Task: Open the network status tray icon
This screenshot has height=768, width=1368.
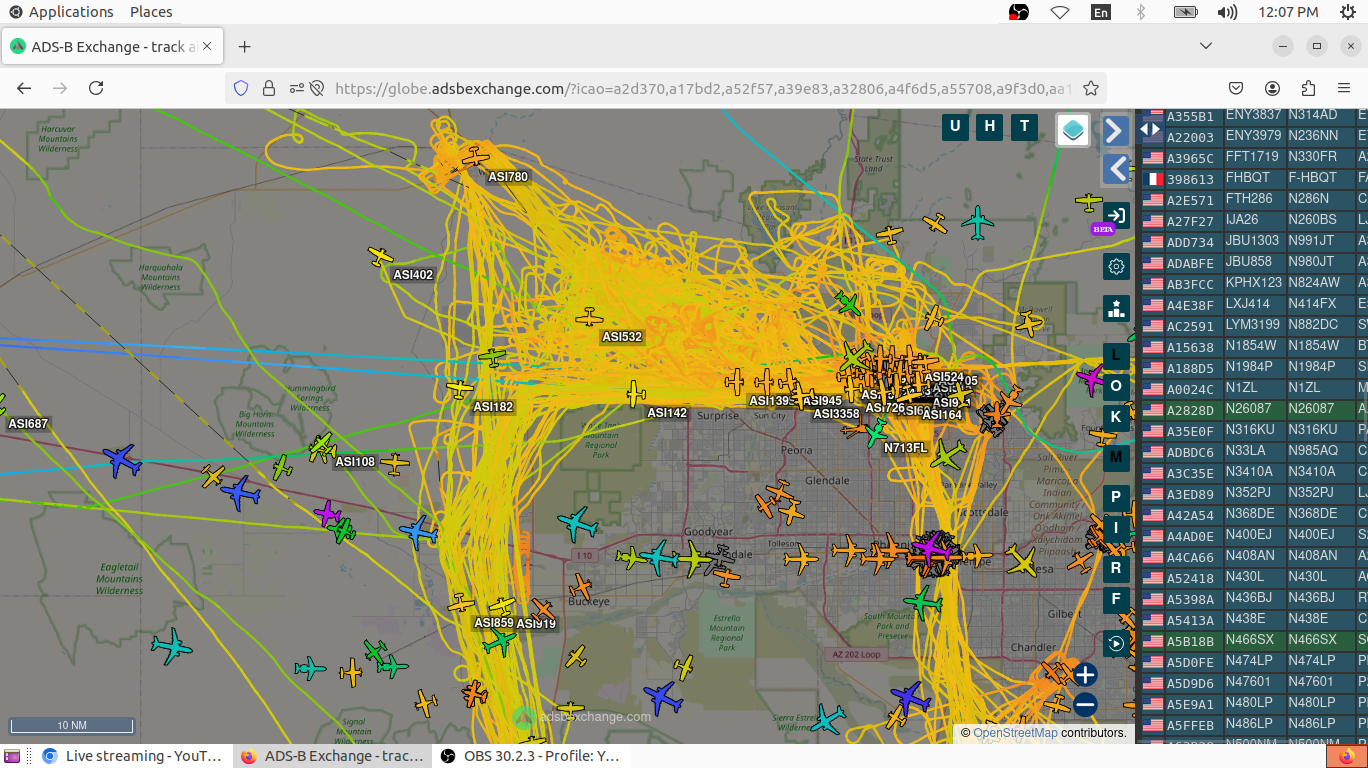Action: pos(1060,12)
